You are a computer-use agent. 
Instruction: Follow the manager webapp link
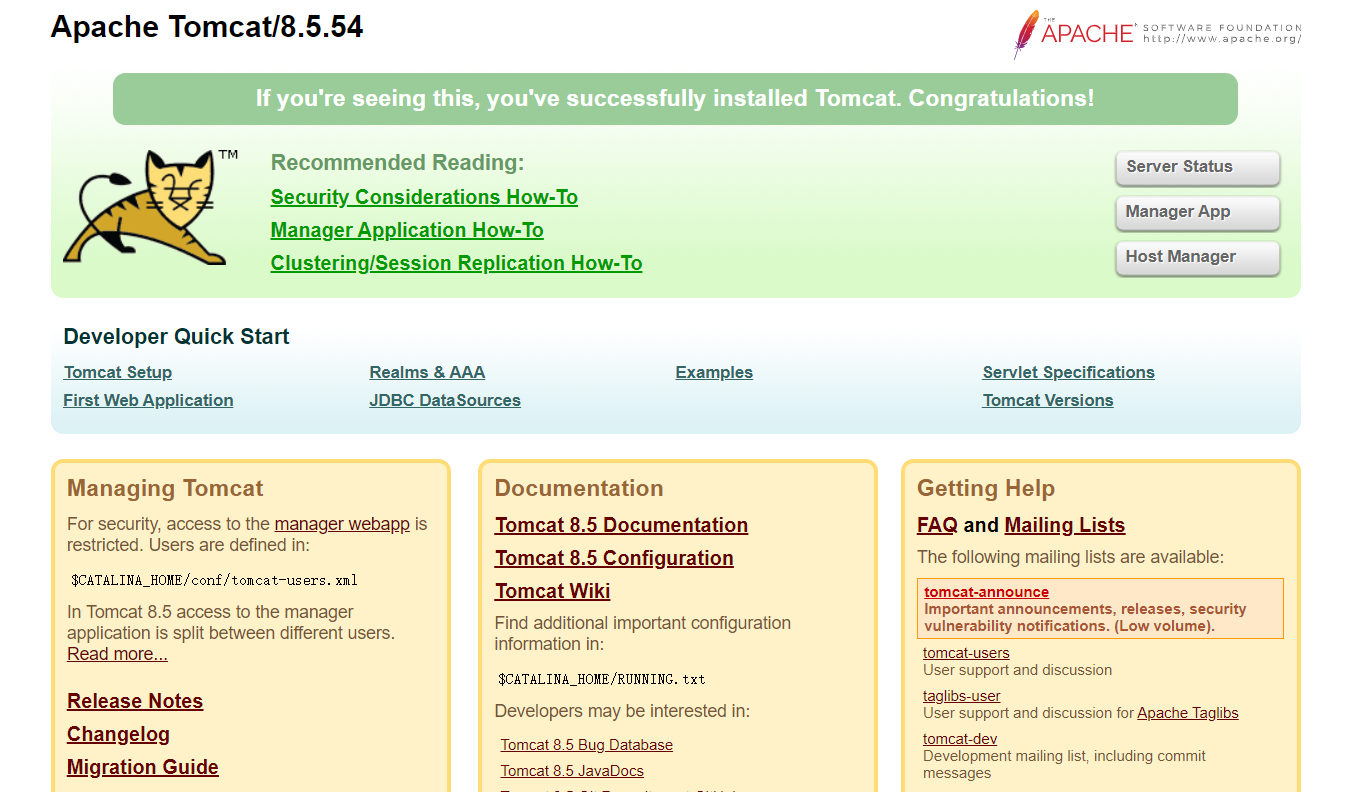(342, 524)
